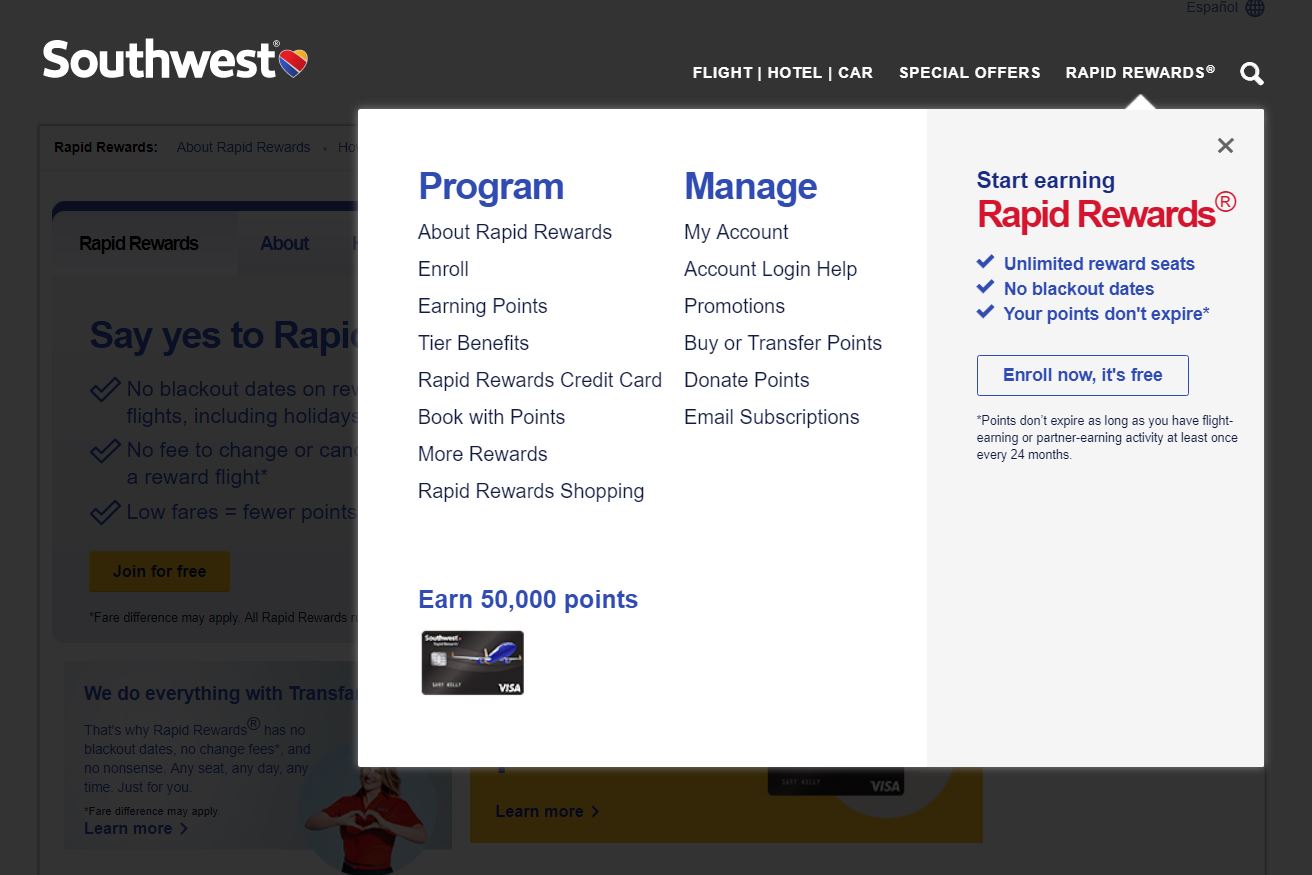Screen dimensions: 1312x875
Task: Click the globe icon next to Español
Action: tap(1255, 8)
